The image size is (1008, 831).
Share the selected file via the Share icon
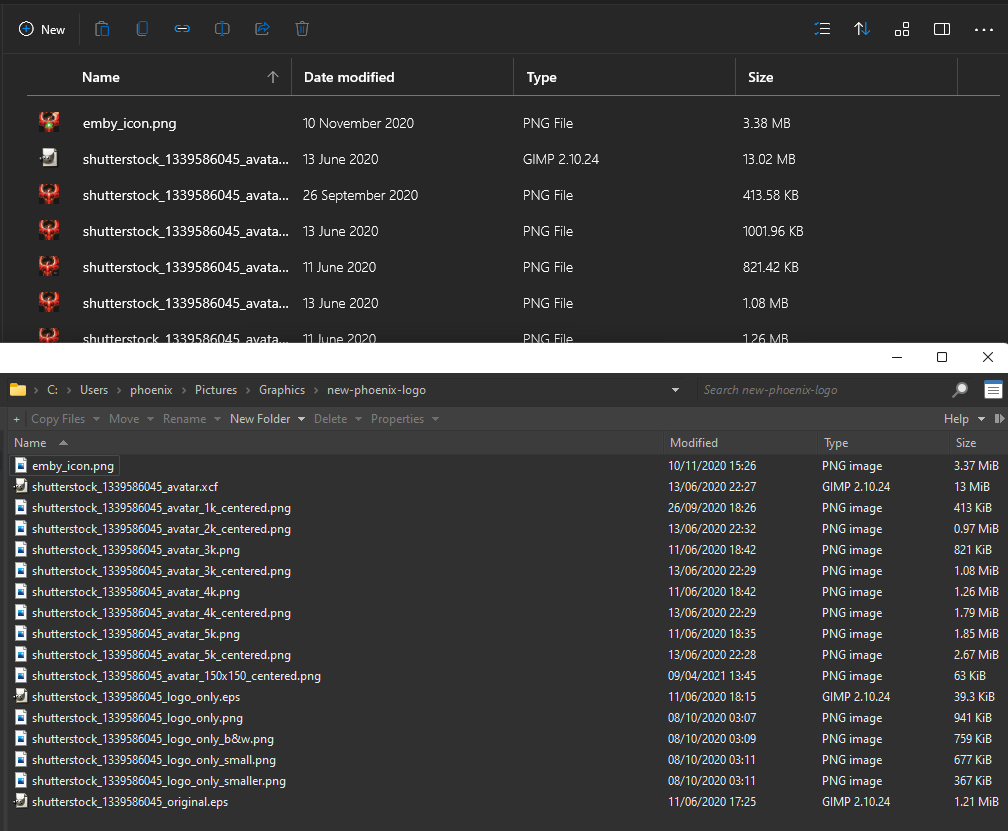coord(262,28)
